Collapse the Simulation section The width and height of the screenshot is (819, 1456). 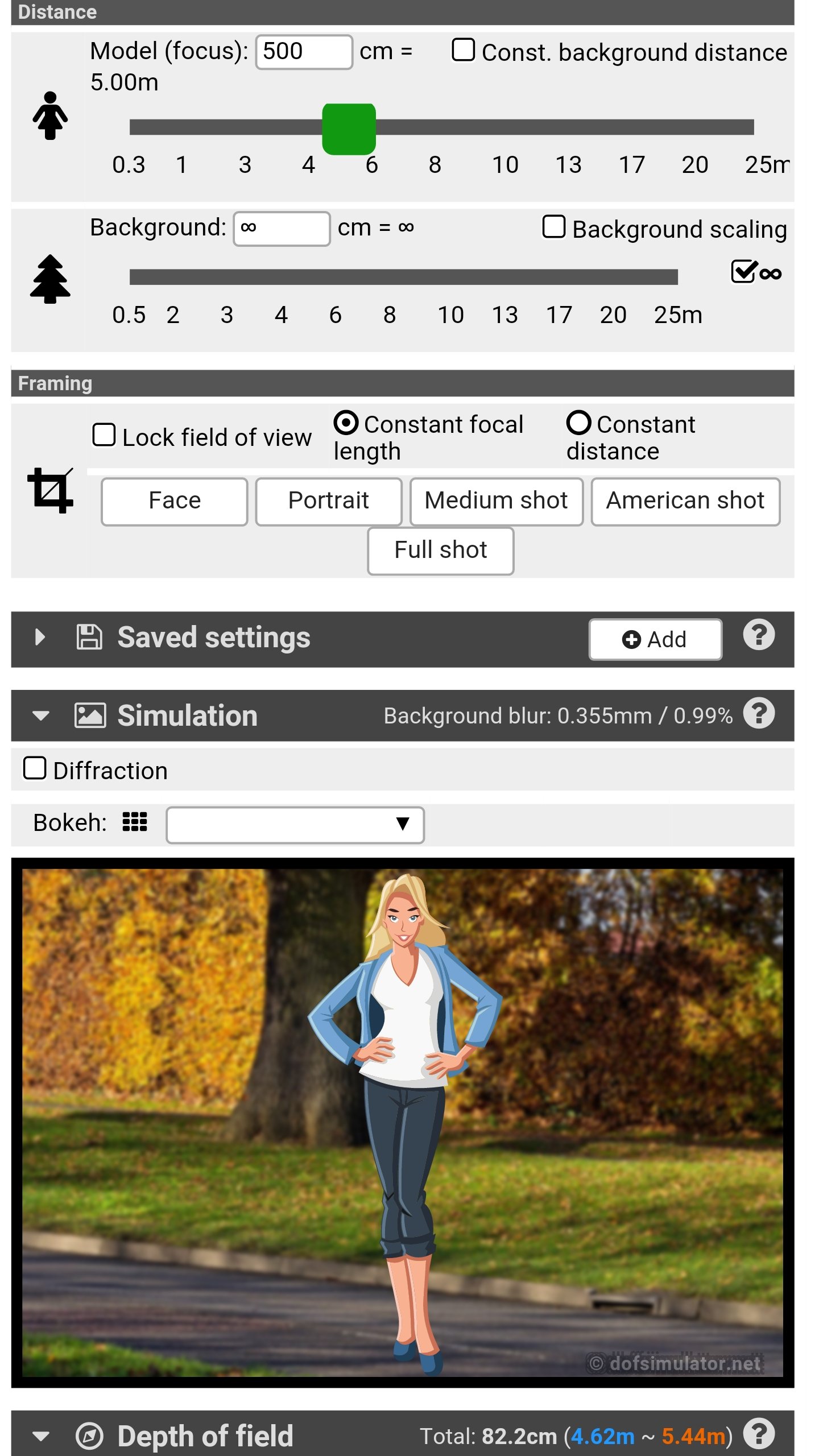(x=40, y=715)
